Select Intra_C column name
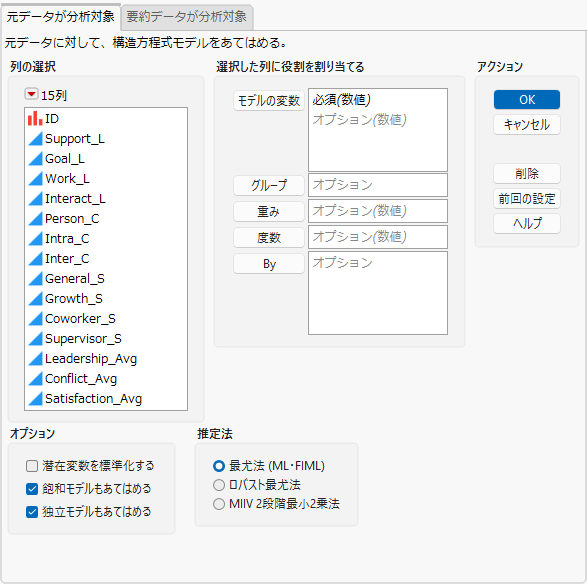Screen dimensions: 587x584 pyautogui.click(x=67, y=239)
